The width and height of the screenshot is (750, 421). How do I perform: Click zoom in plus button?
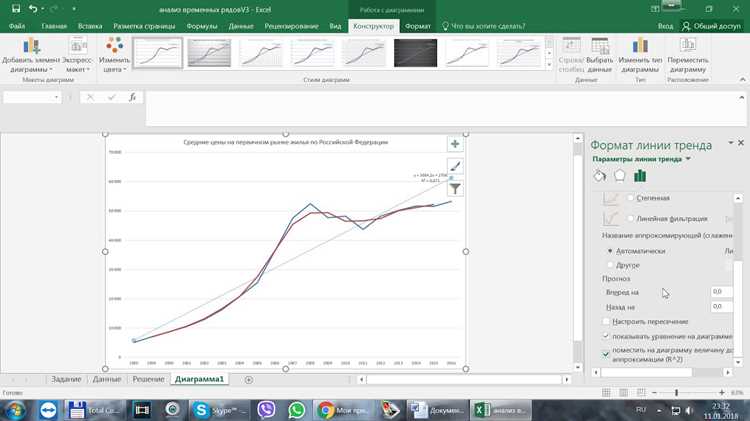coord(722,392)
